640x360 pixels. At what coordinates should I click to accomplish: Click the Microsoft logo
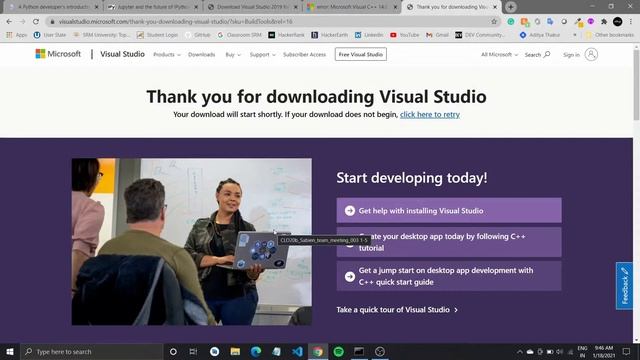[x=58, y=54]
